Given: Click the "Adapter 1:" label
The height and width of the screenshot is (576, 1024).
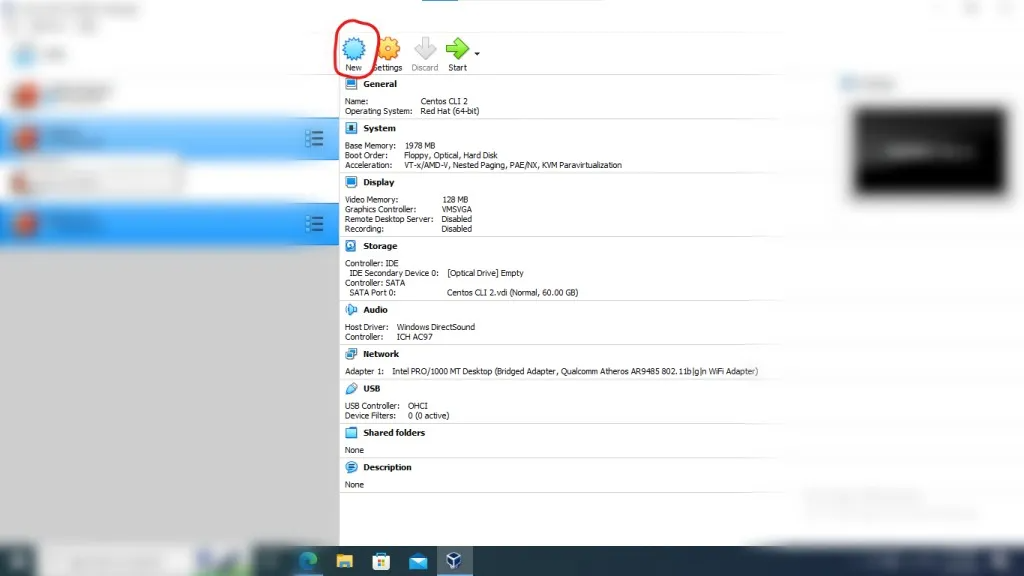Looking at the screenshot, I should (364, 371).
